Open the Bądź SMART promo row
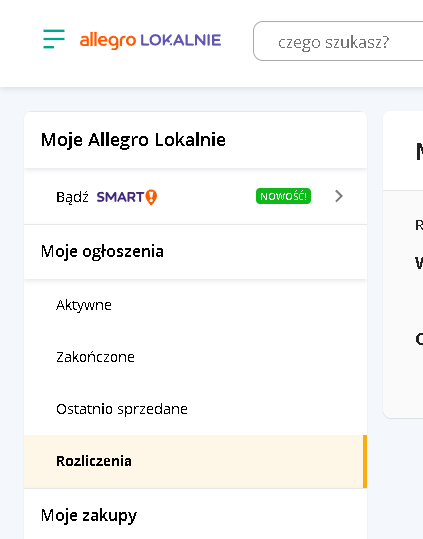 (196, 197)
